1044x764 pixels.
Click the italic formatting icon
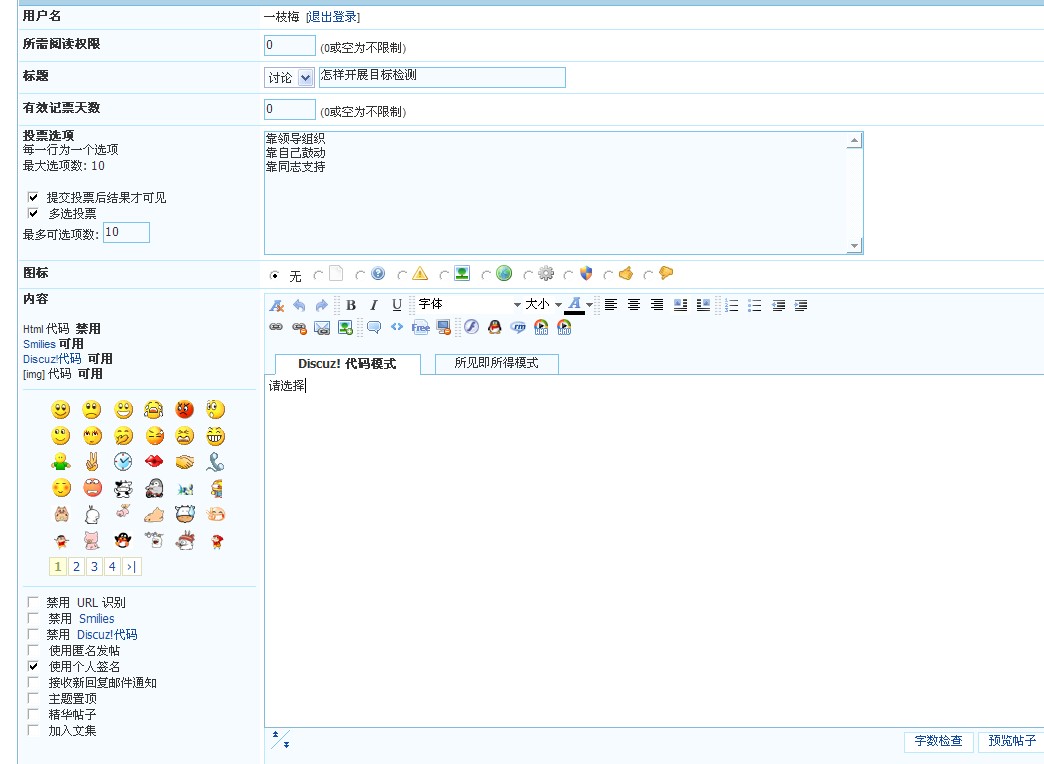[x=374, y=305]
